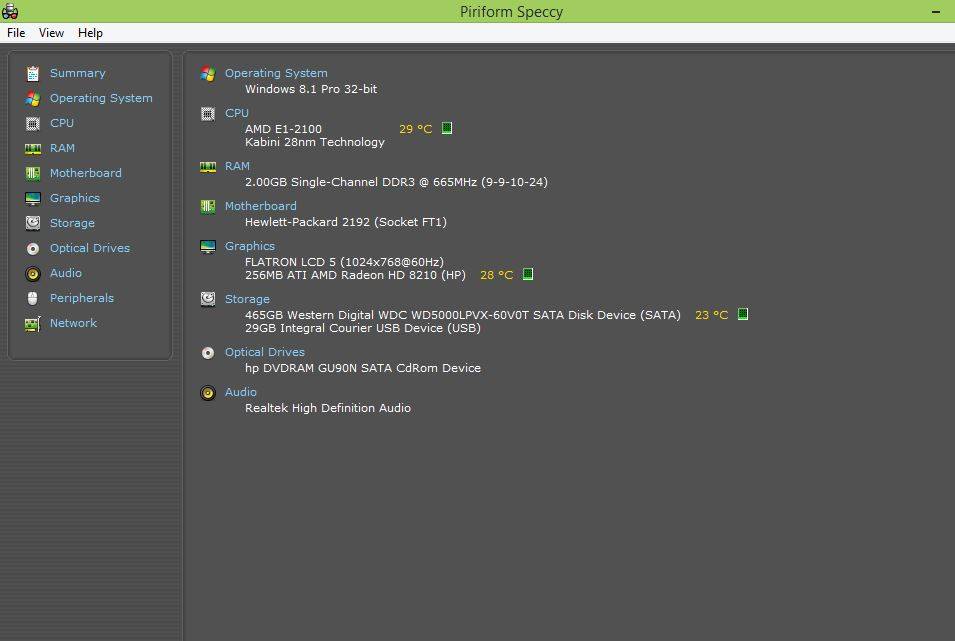Click the green CPU temperature indicator icon
955x641 pixels.
(446, 128)
